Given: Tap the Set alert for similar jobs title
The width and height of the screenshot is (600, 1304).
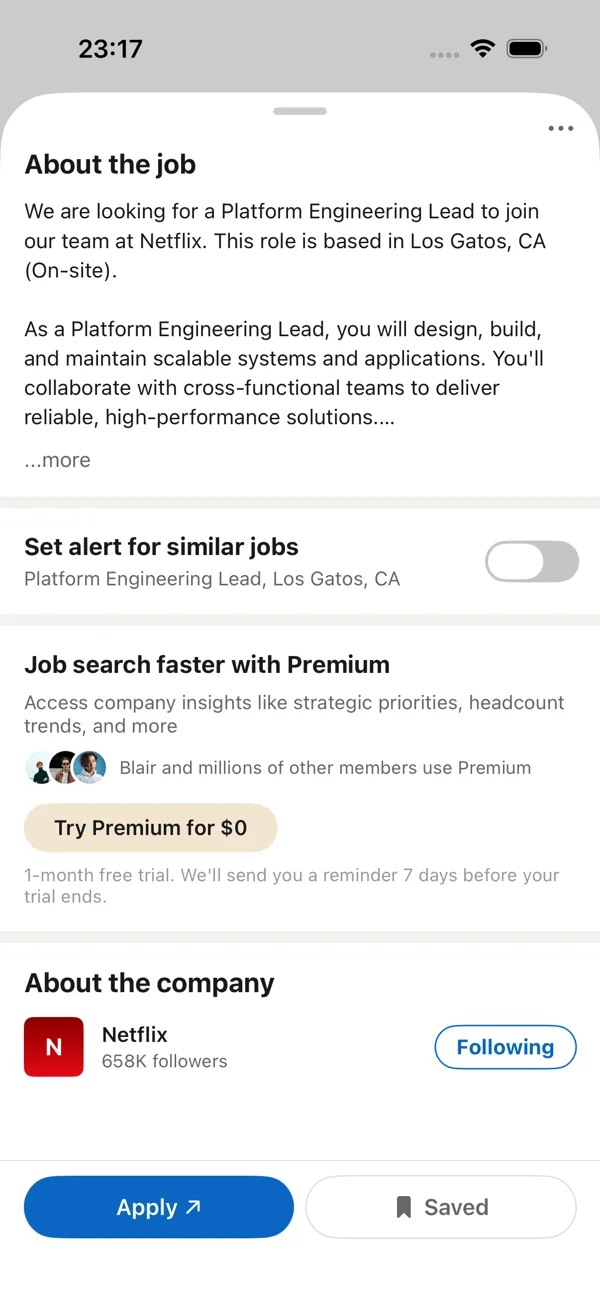Looking at the screenshot, I should [x=161, y=547].
